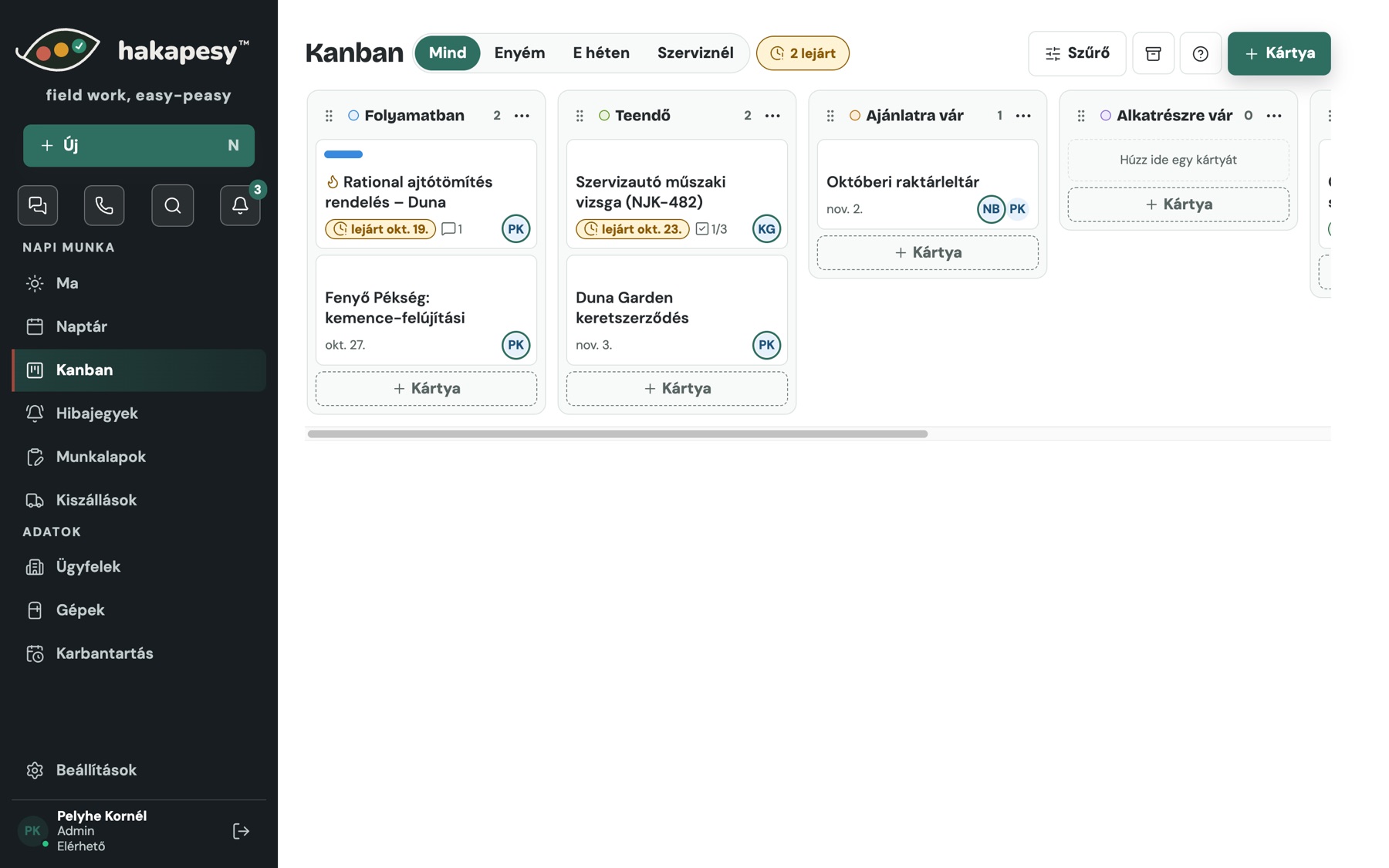Click the PK avatar on Rational ajtótömítés card

click(x=515, y=228)
